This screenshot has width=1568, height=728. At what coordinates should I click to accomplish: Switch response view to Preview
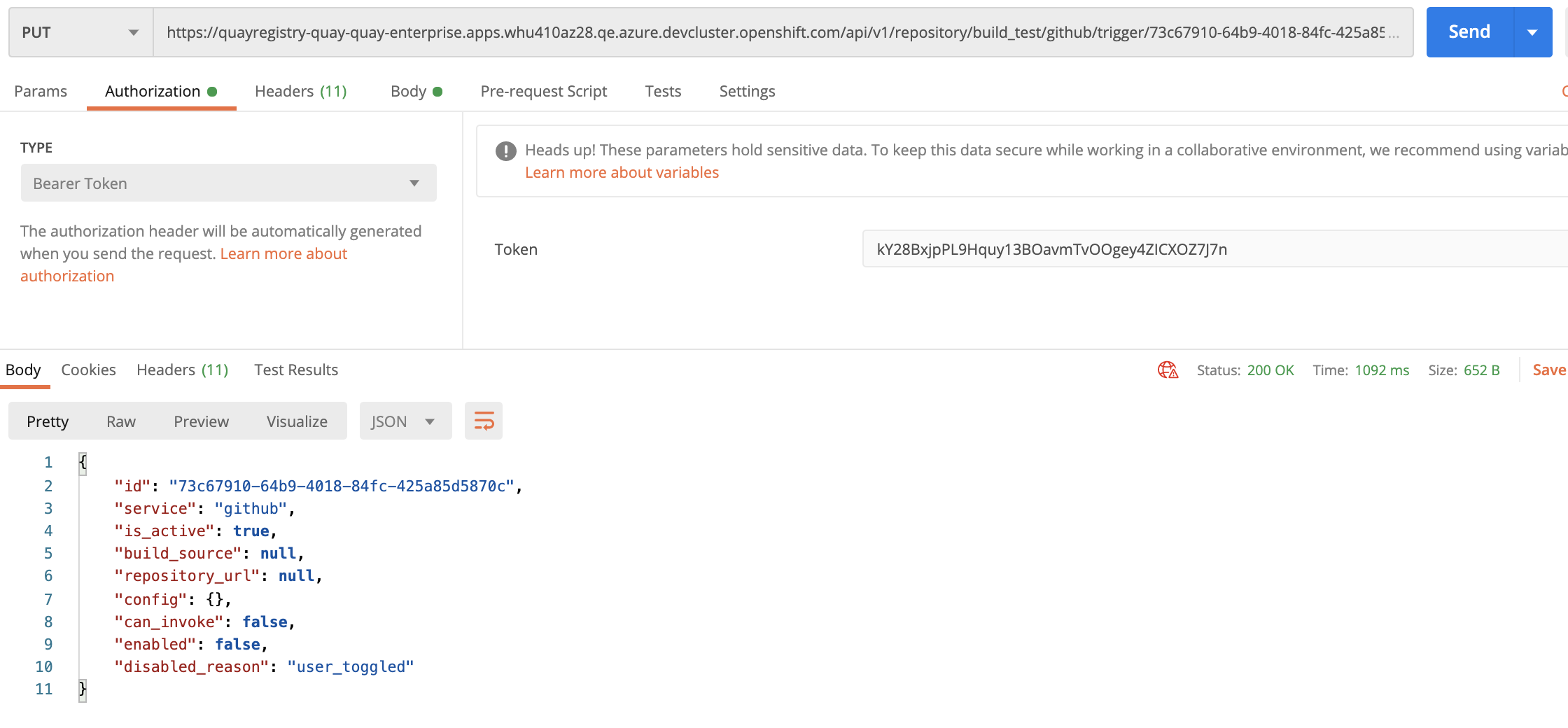(x=201, y=421)
